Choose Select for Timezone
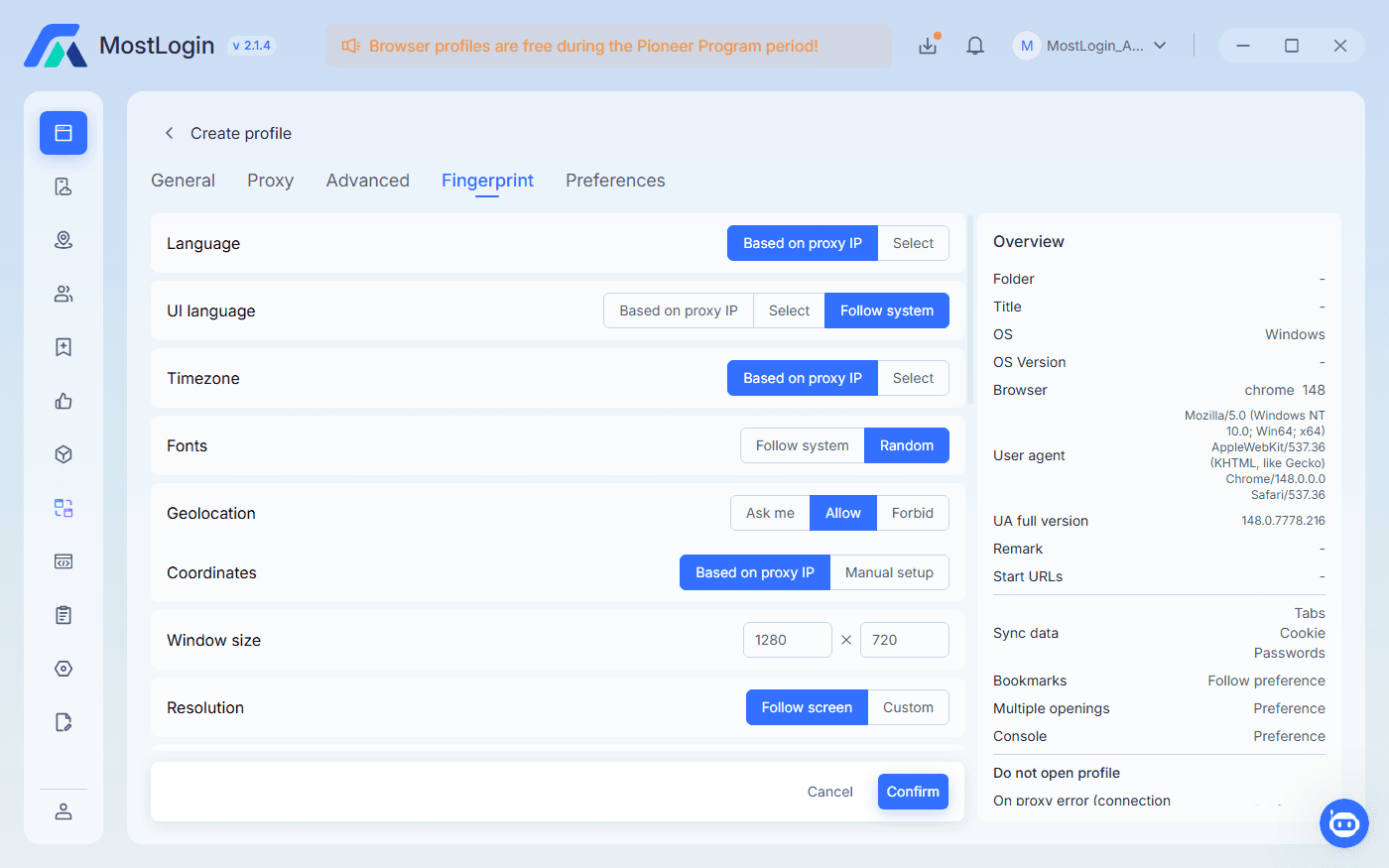 click(913, 378)
